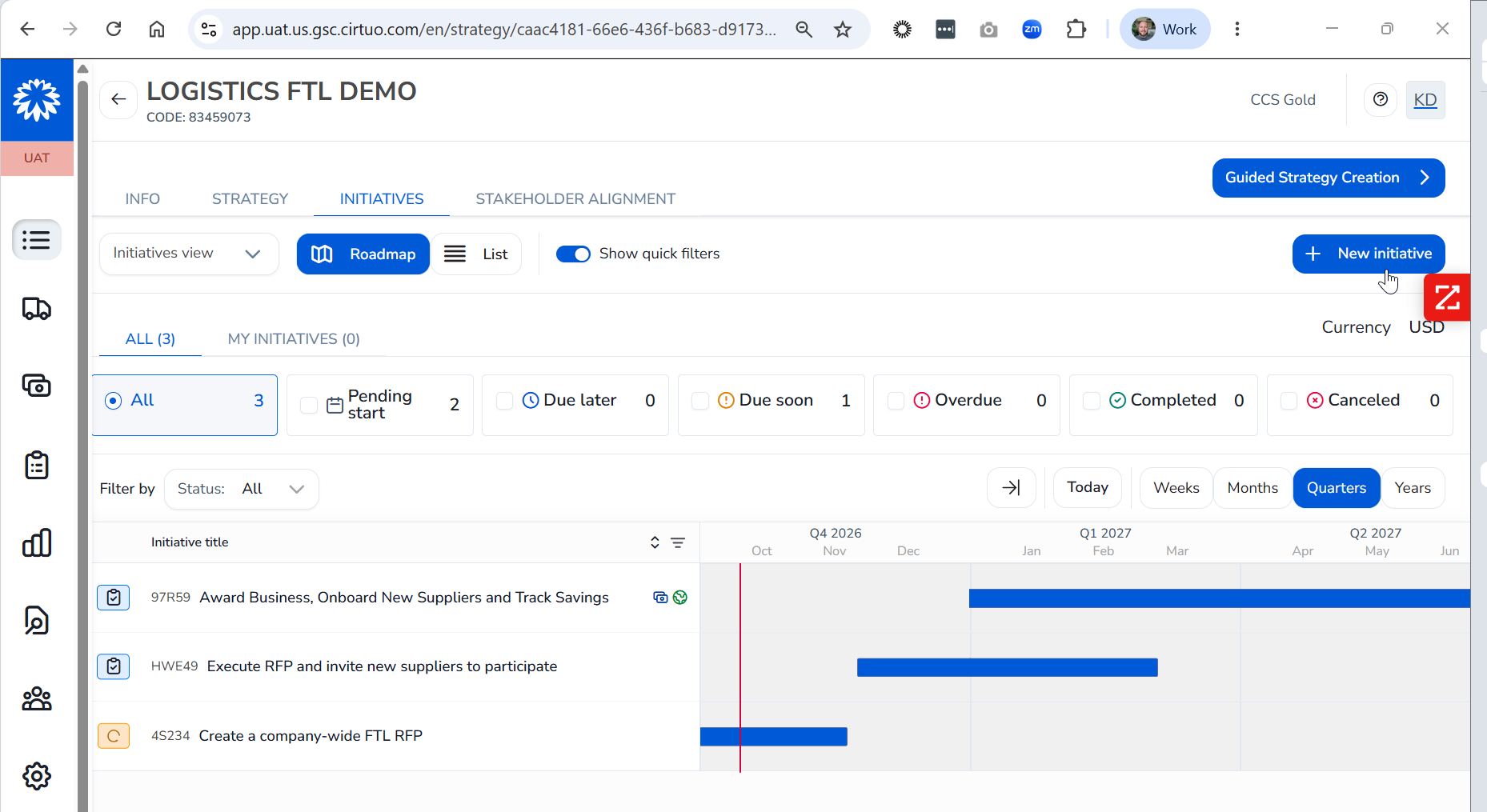
Task: Open the settings gear in sidebar
Action: tap(37, 776)
